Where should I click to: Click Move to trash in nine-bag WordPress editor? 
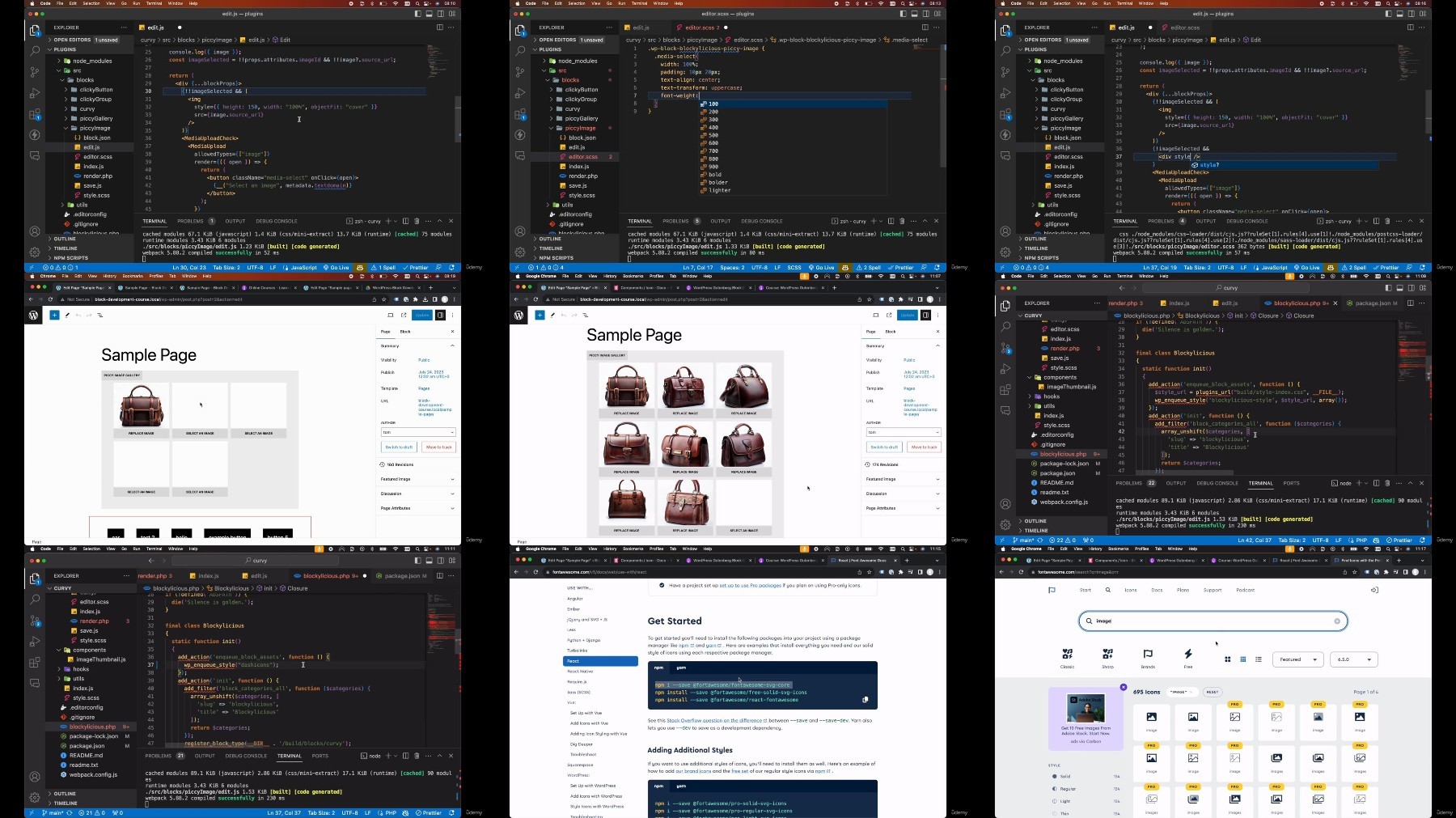pos(924,447)
